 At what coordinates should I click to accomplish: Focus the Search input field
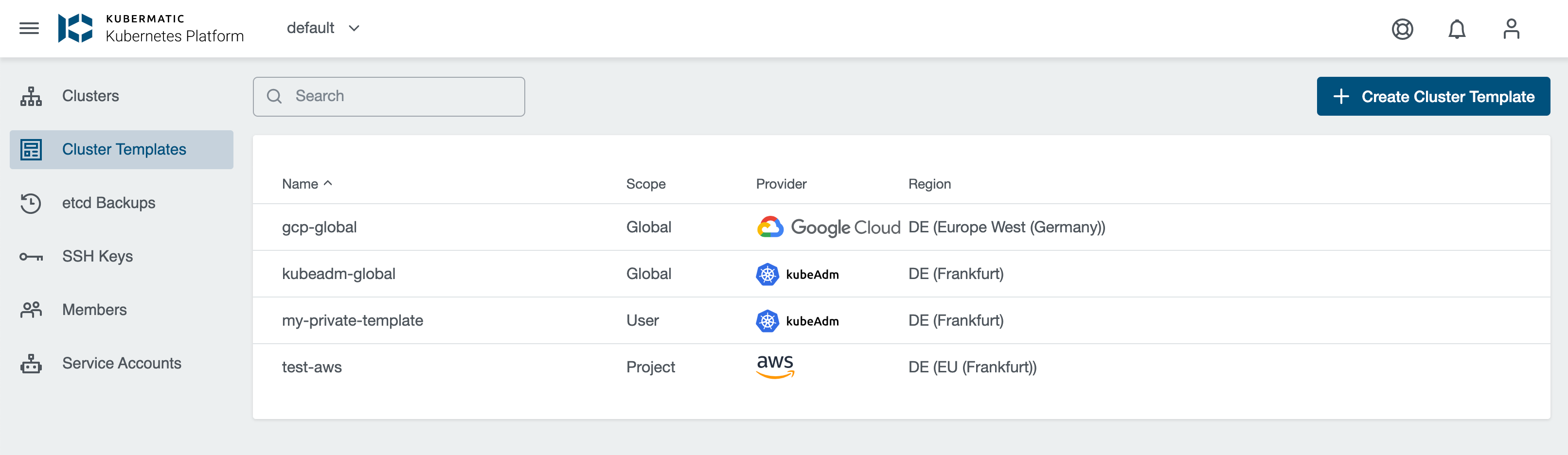click(x=402, y=96)
